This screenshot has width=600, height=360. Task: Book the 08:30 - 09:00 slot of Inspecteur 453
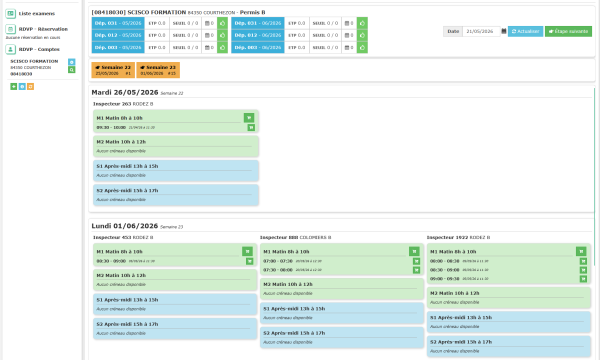249,261
